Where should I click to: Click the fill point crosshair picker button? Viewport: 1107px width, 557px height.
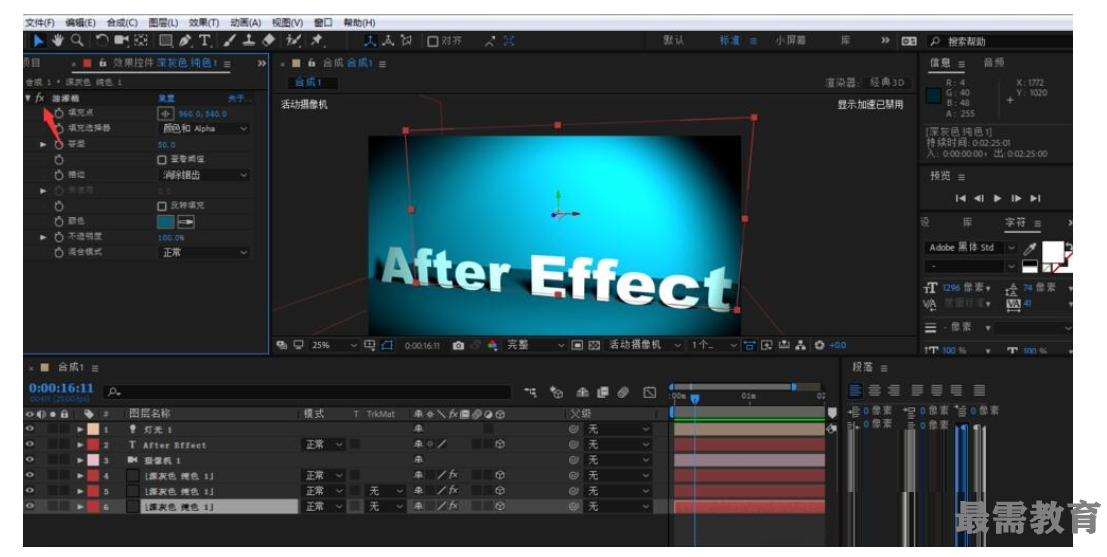click(x=165, y=114)
